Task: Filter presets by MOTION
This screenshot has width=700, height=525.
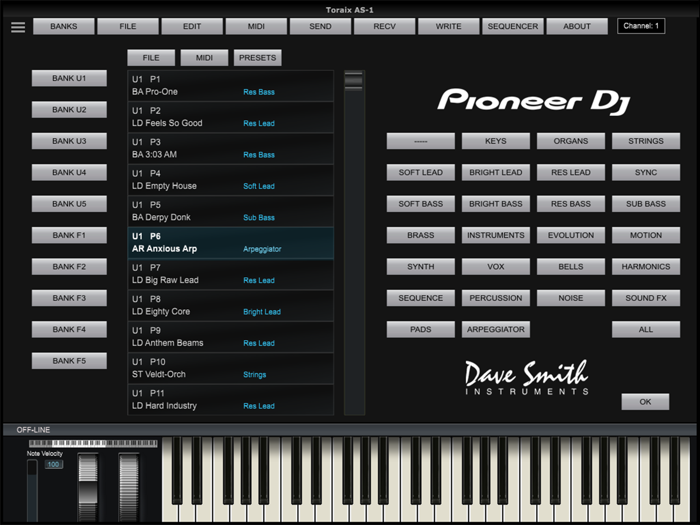Action: point(646,235)
